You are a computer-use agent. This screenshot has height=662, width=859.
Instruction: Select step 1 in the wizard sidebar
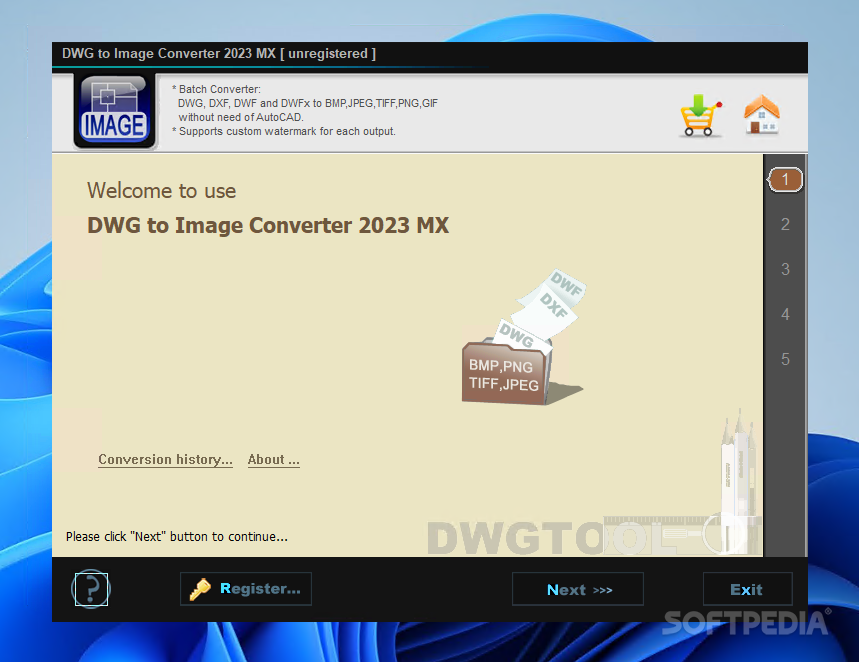click(785, 180)
